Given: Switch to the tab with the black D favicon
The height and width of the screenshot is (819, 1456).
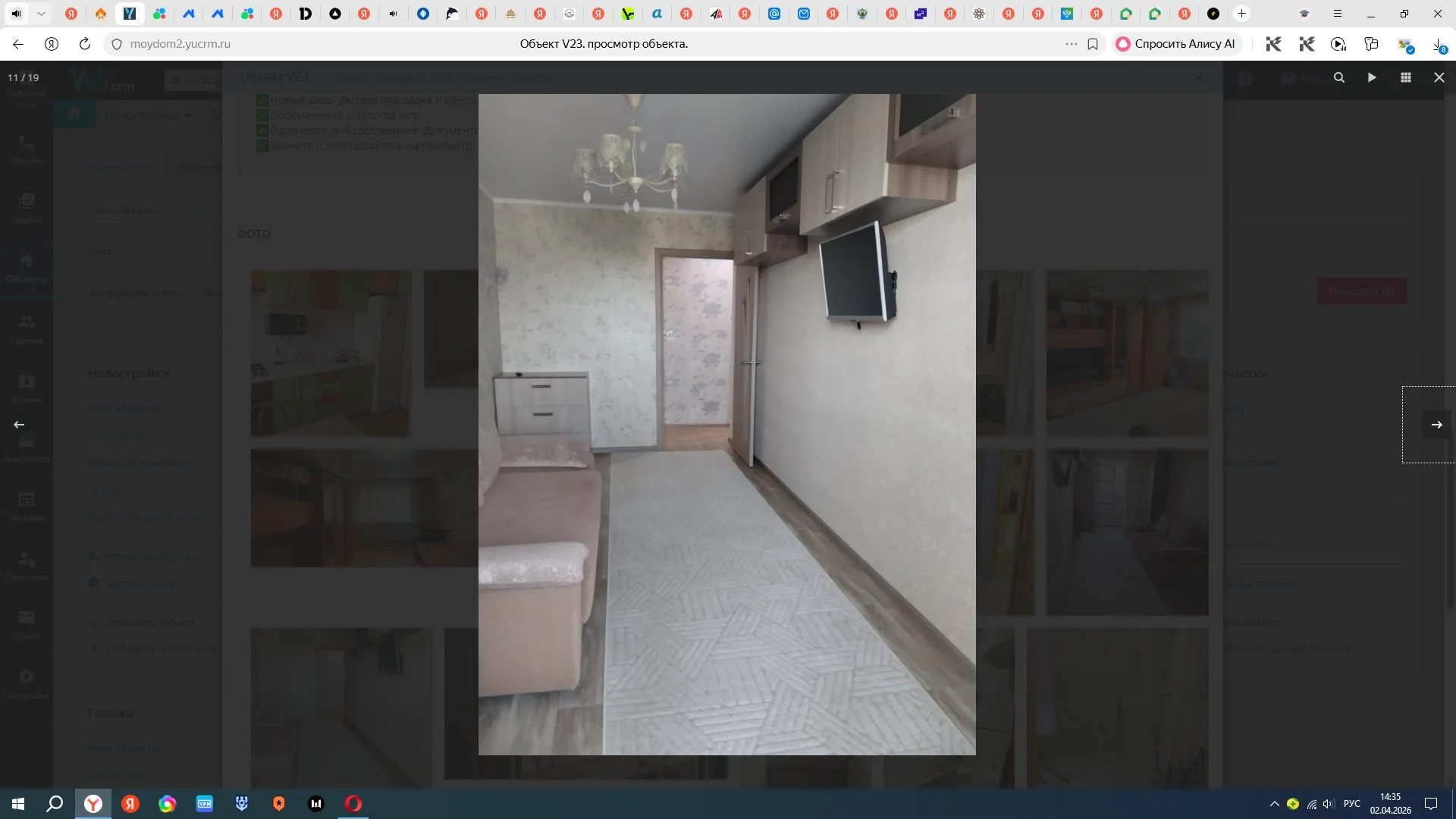Looking at the screenshot, I should click(x=306, y=14).
